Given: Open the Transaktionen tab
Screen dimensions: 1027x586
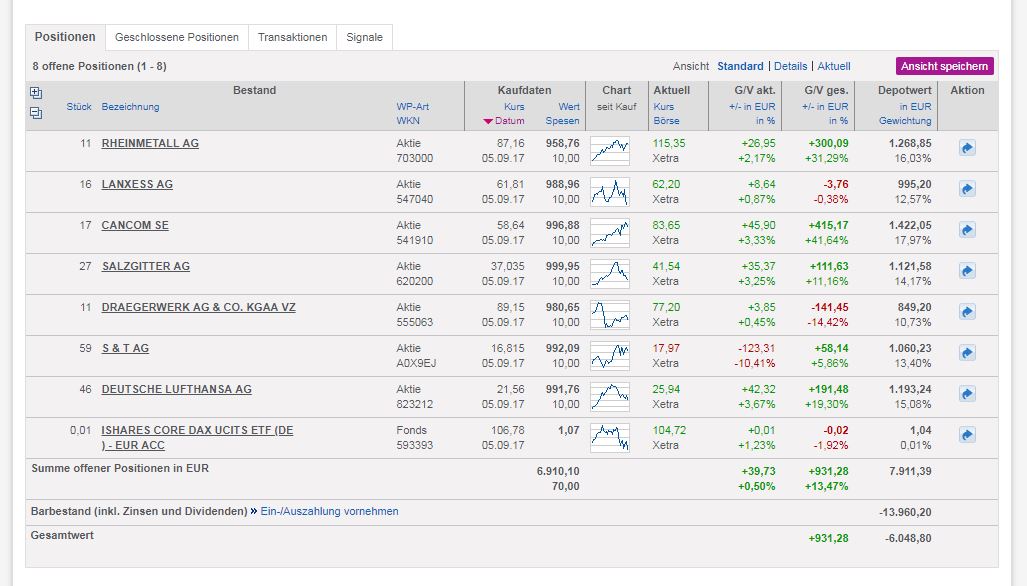Looking at the screenshot, I should tap(292, 37).
